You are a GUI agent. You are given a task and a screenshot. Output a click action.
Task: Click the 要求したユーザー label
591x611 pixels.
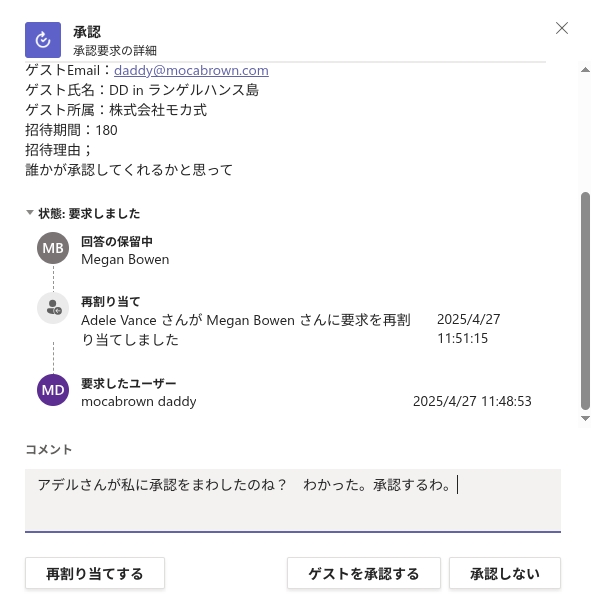[x=129, y=383]
